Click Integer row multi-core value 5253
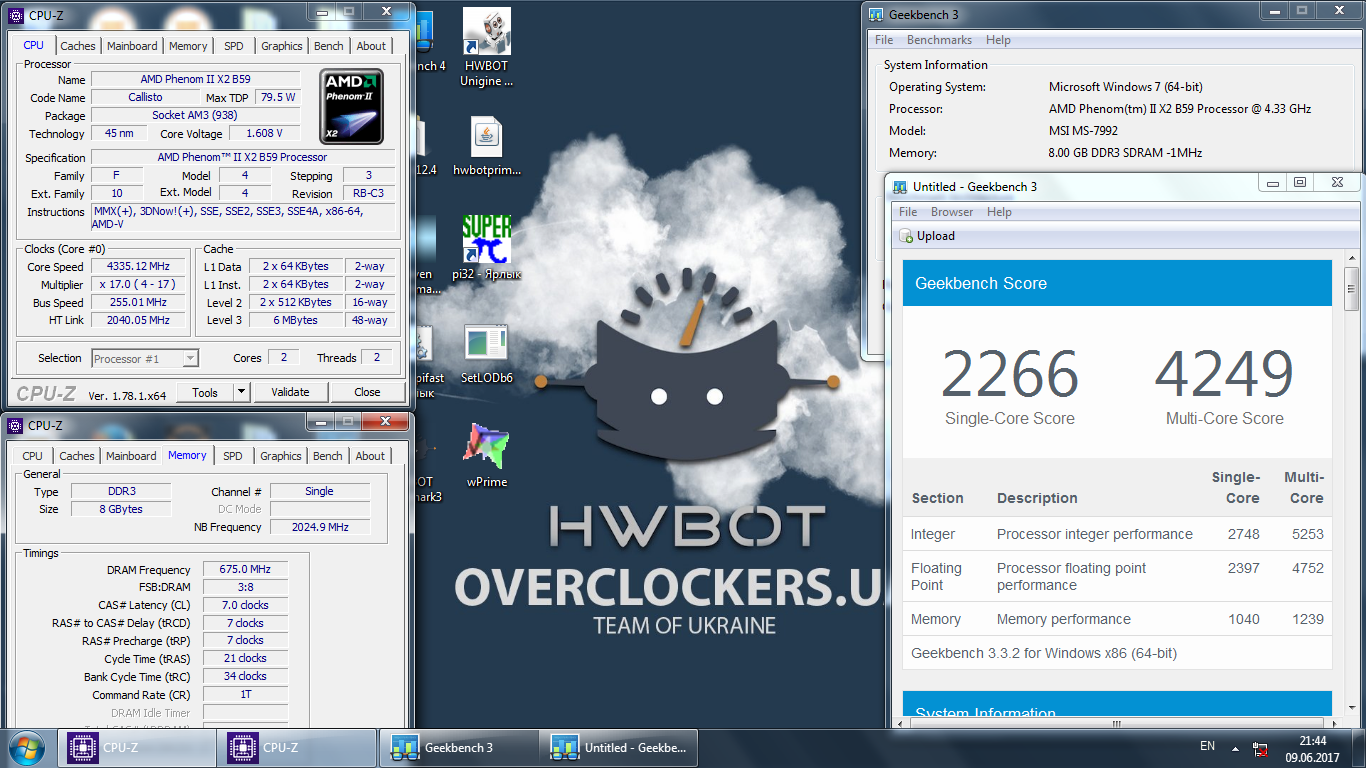The height and width of the screenshot is (768, 1366). point(1307,534)
